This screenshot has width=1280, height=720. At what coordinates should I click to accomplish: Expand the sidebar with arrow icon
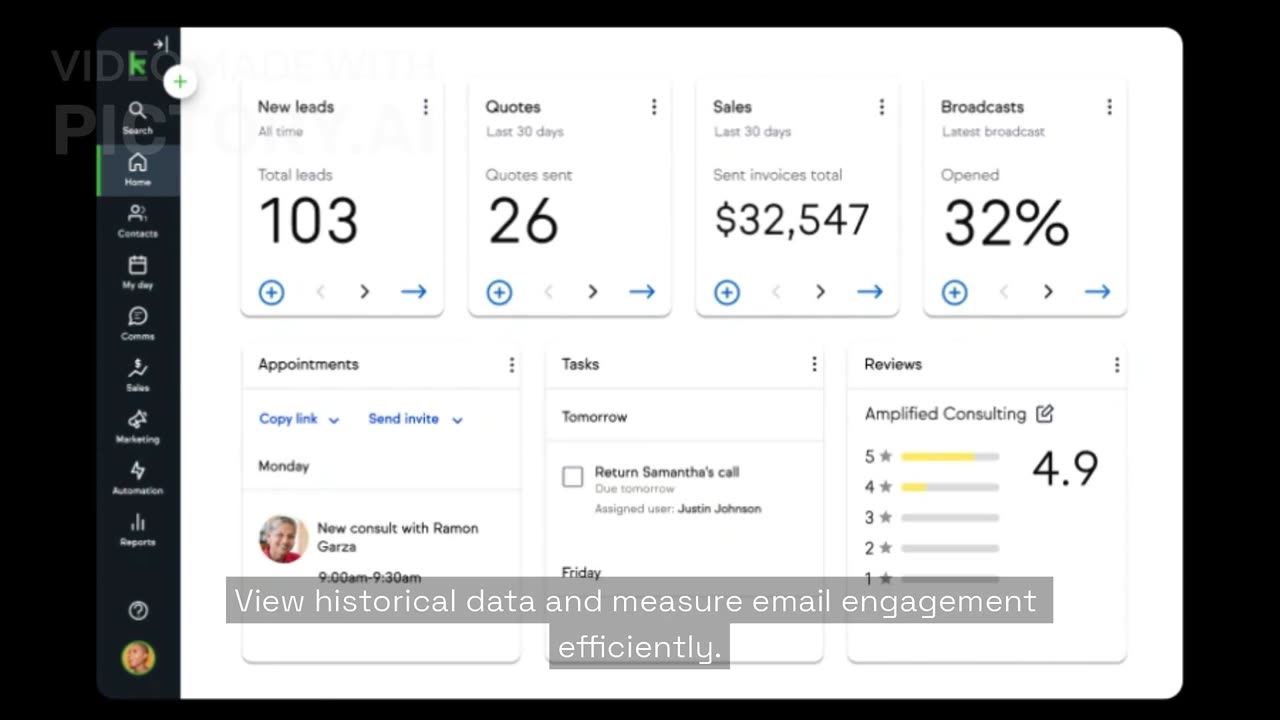(x=161, y=44)
